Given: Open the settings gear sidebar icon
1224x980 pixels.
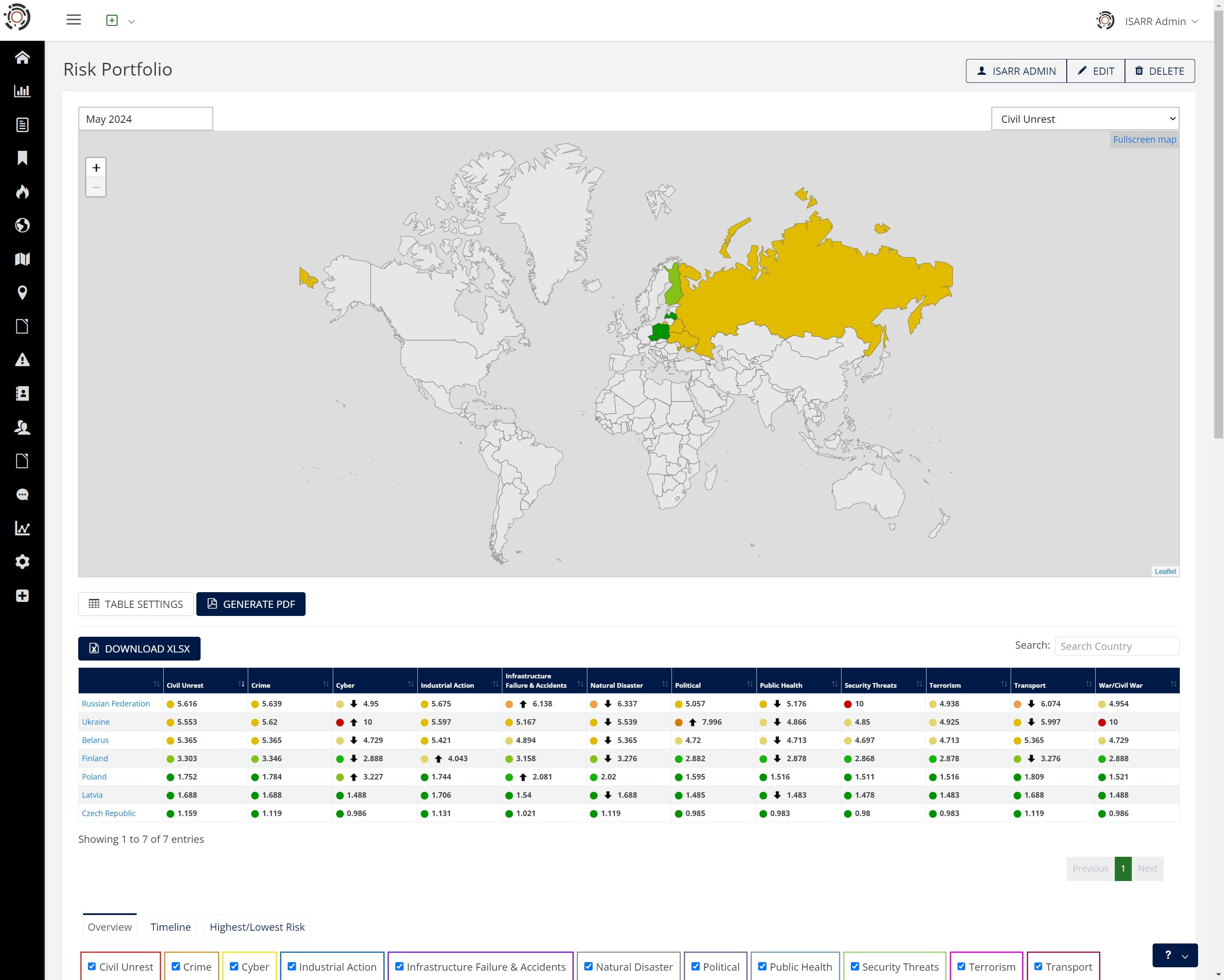Looking at the screenshot, I should point(22,562).
